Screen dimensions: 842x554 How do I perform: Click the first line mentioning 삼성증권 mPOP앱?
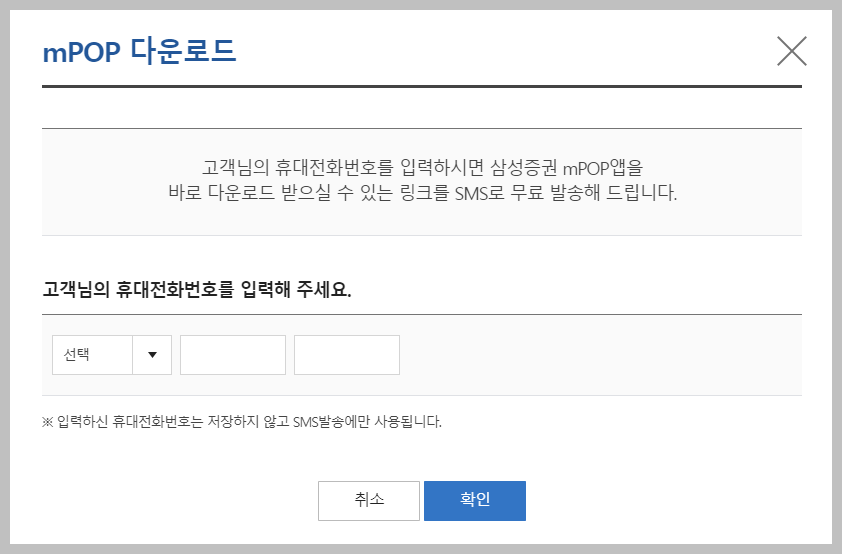422,167
